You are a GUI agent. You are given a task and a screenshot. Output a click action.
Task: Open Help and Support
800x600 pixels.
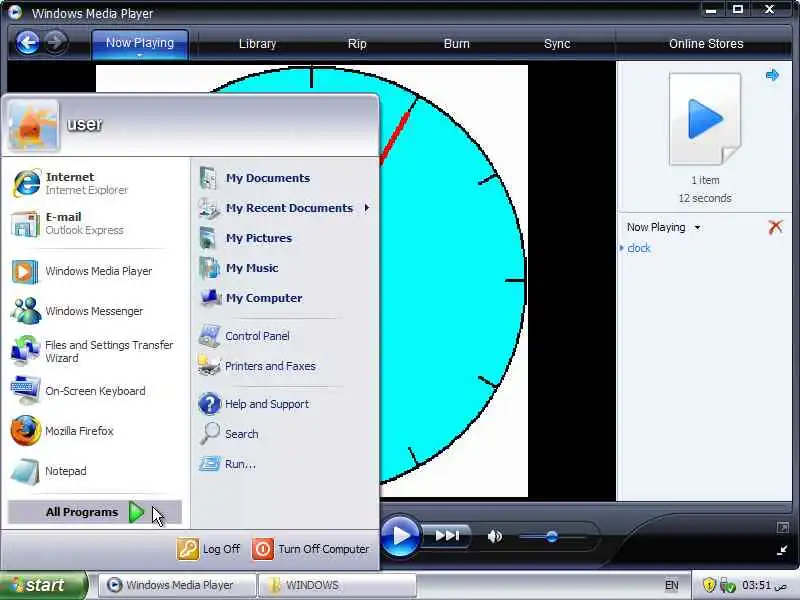click(x=285, y=404)
